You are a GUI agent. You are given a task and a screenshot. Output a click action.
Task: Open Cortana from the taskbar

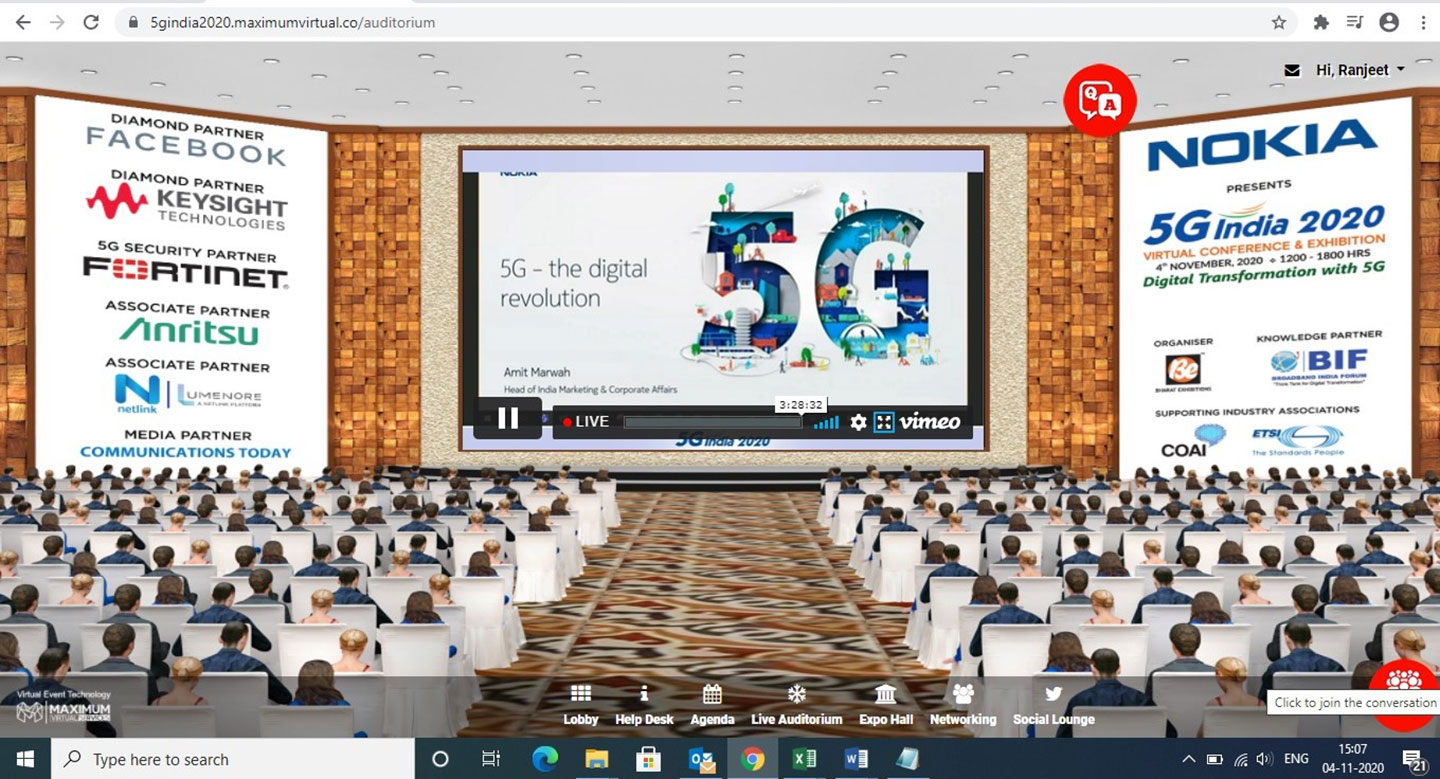coord(440,759)
